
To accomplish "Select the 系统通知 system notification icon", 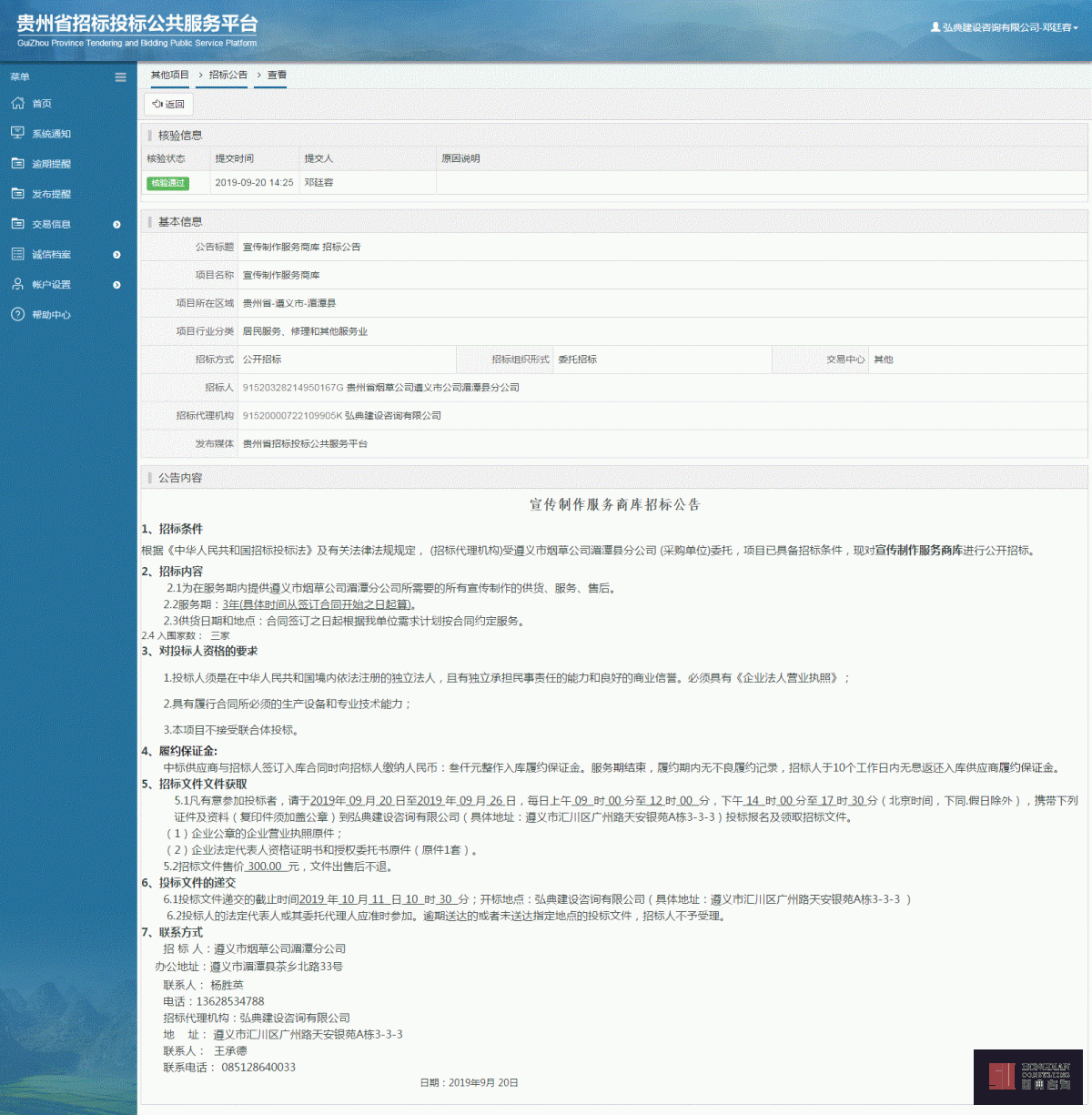I will 16,133.
